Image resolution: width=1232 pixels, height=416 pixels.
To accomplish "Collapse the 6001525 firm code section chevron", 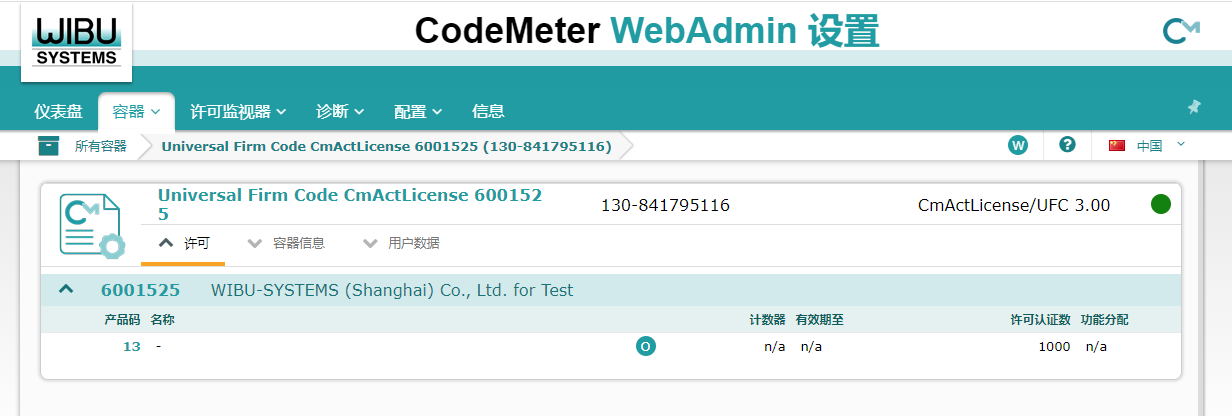I will [x=66, y=290].
